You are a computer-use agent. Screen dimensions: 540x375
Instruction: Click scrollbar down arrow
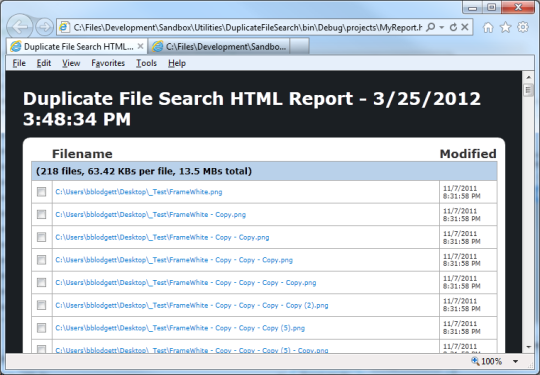coord(528,347)
